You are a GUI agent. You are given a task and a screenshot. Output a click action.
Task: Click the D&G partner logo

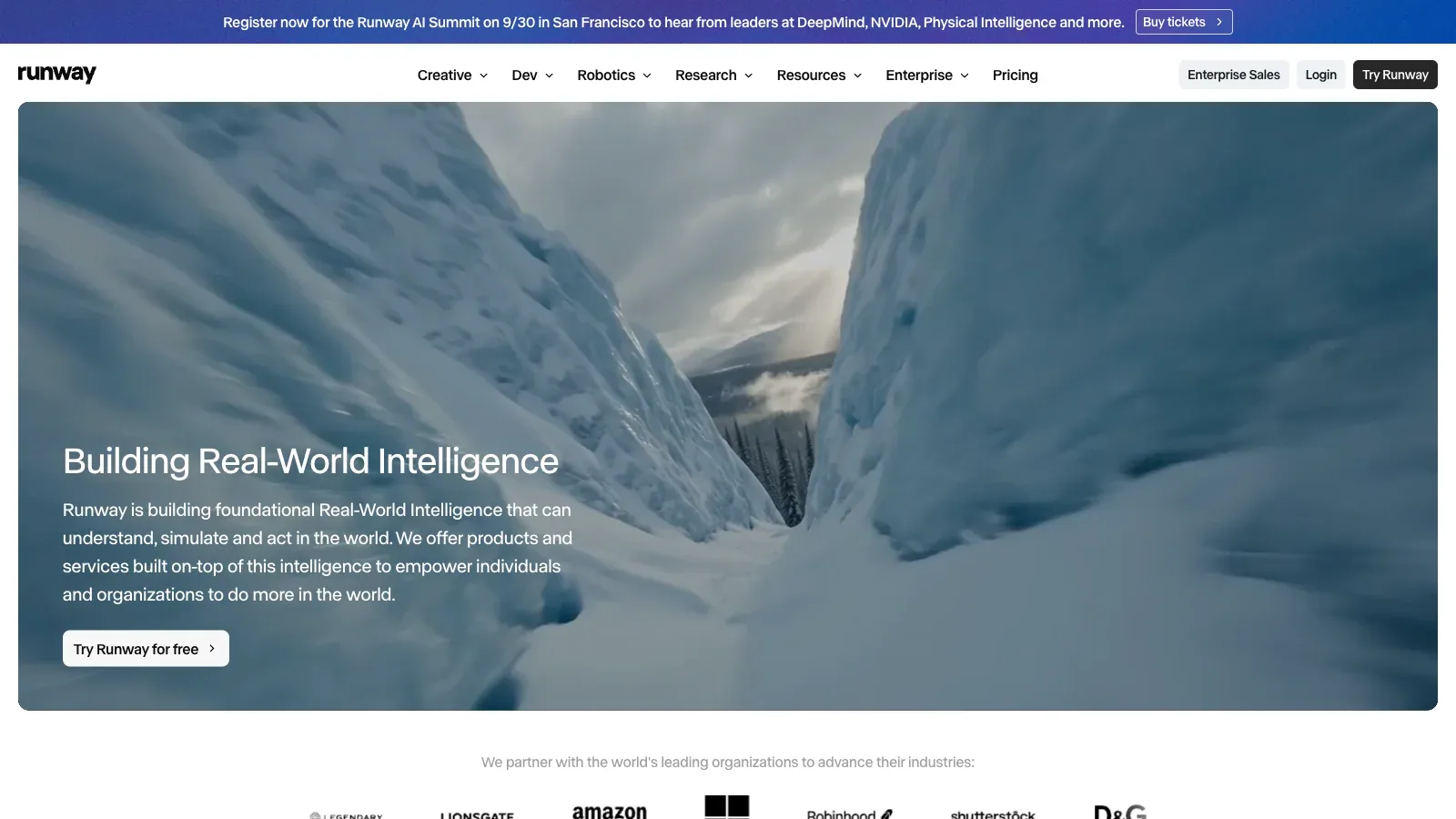point(1120,811)
